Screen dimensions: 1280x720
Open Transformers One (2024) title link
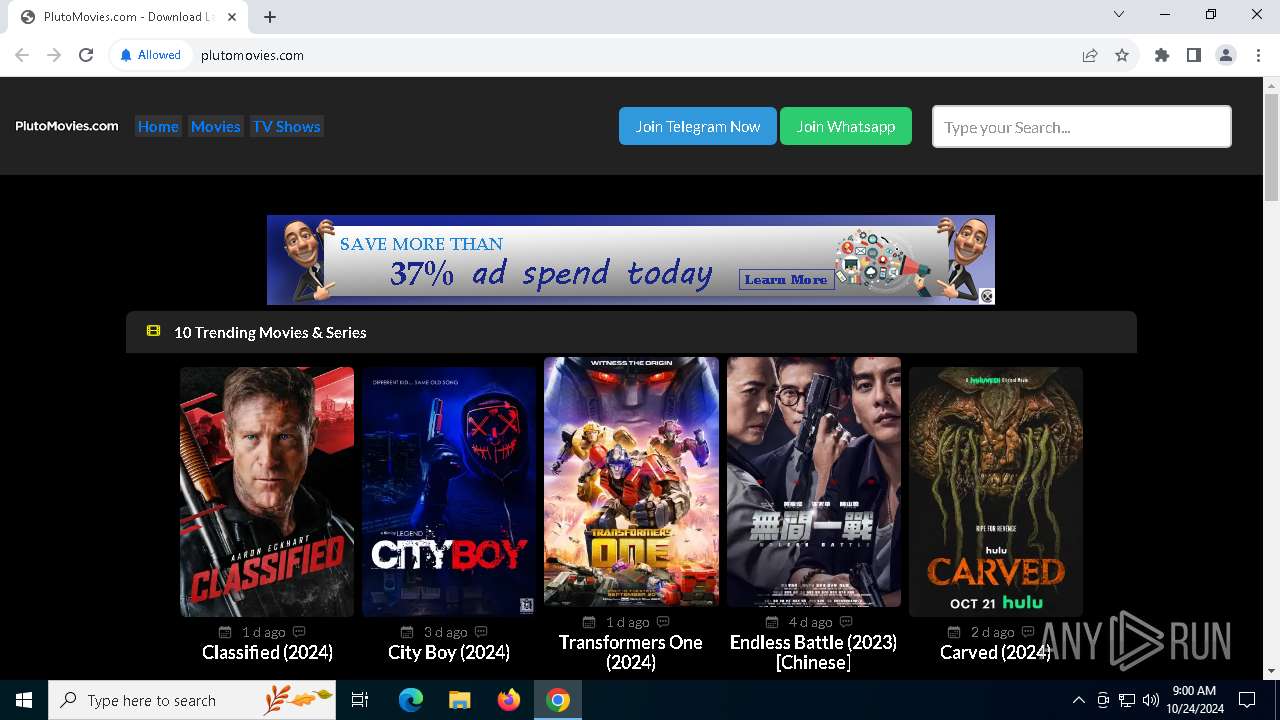631,652
